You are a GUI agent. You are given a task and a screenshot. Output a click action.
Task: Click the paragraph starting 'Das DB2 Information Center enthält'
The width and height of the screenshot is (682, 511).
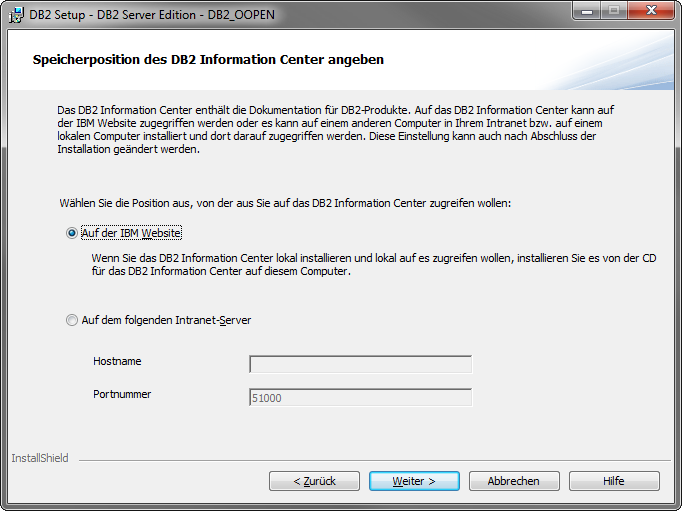pos(335,130)
